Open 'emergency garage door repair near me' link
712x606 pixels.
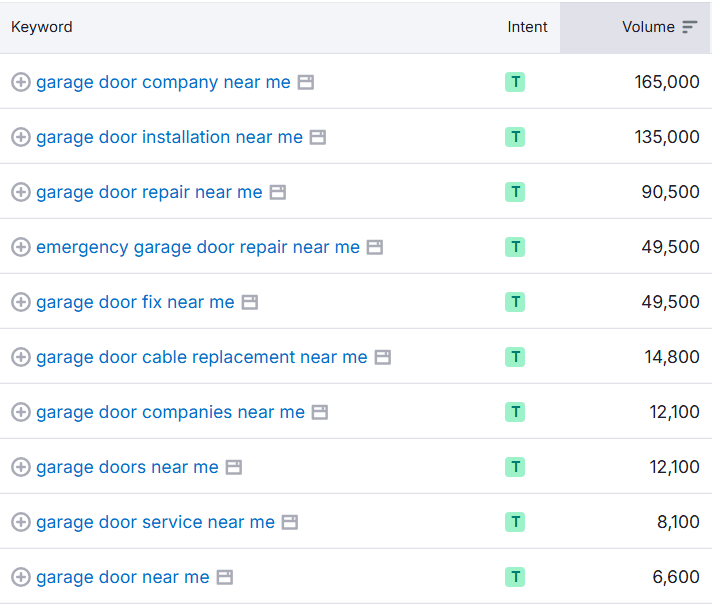(x=198, y=247)
